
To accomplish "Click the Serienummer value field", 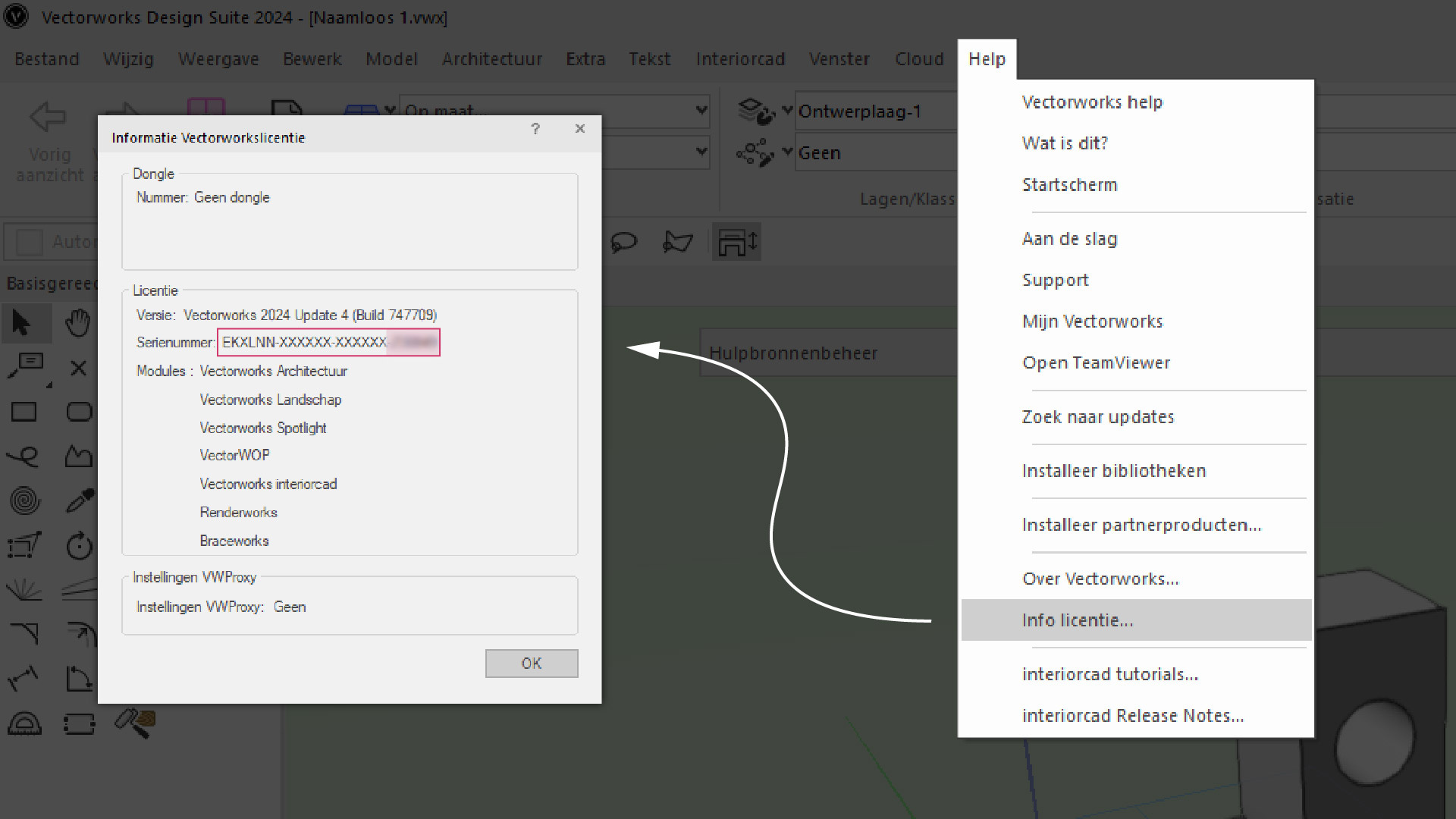I will click(329, 342).
